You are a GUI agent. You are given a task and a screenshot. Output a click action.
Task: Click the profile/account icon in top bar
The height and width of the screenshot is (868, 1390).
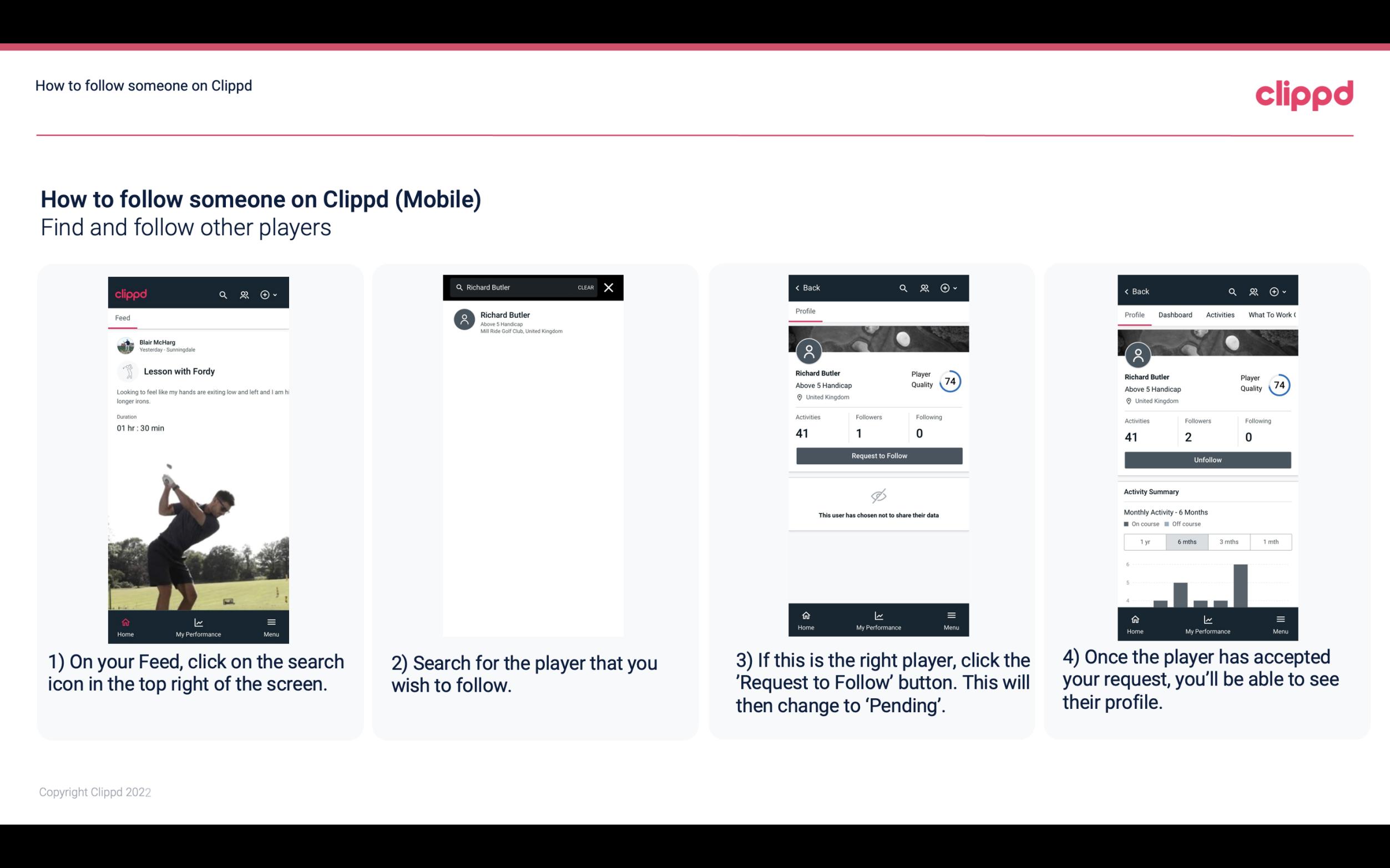tap(244, 293)
